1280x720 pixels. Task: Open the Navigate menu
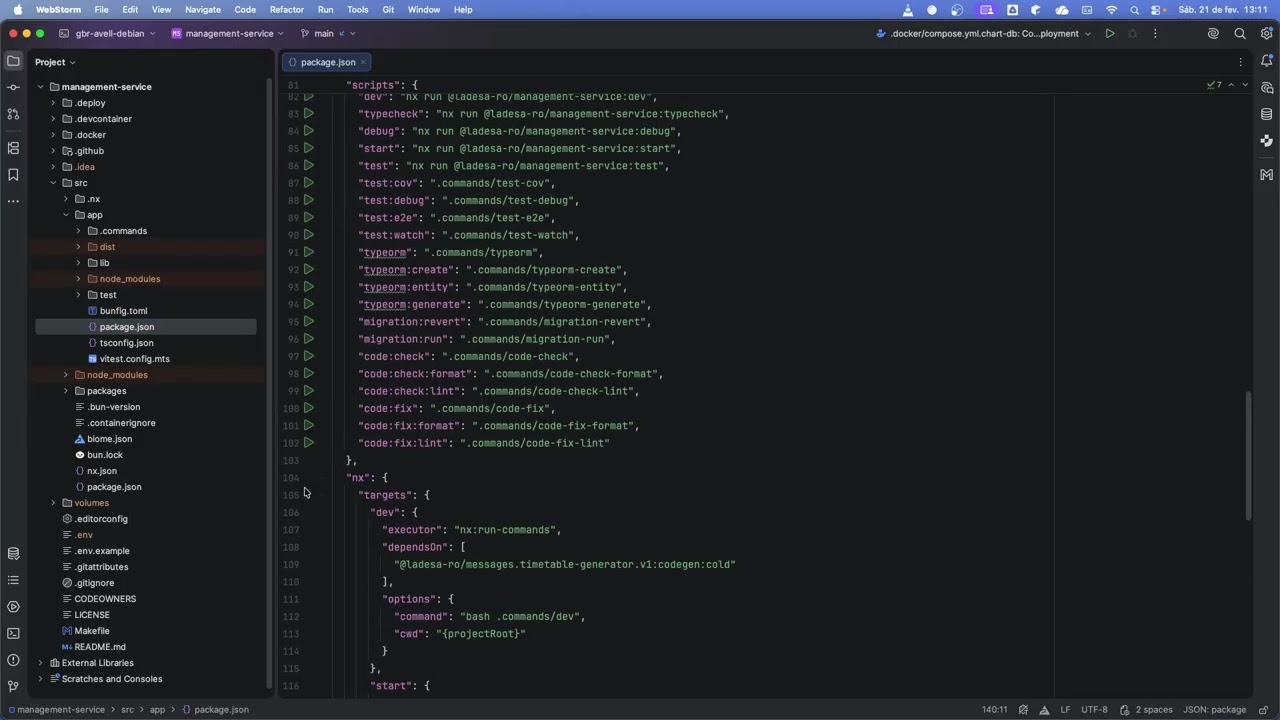click(x=203, y=9)
